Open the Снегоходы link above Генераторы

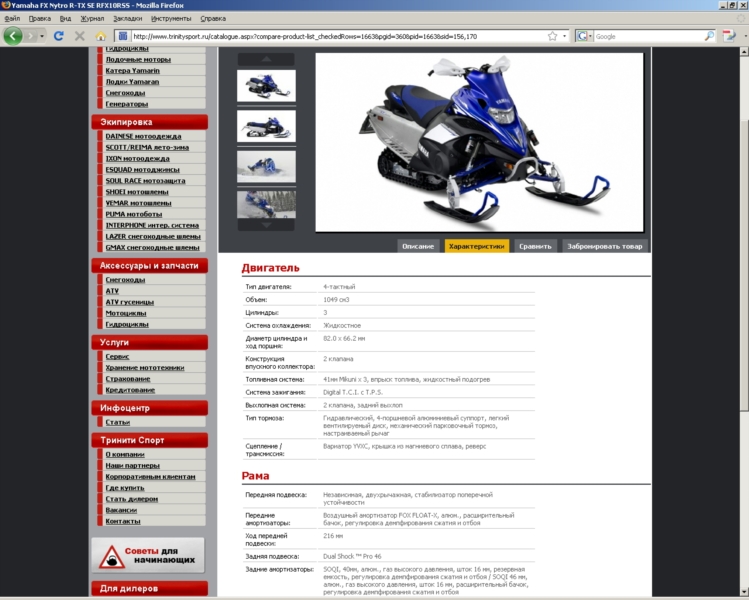point(125,93)
